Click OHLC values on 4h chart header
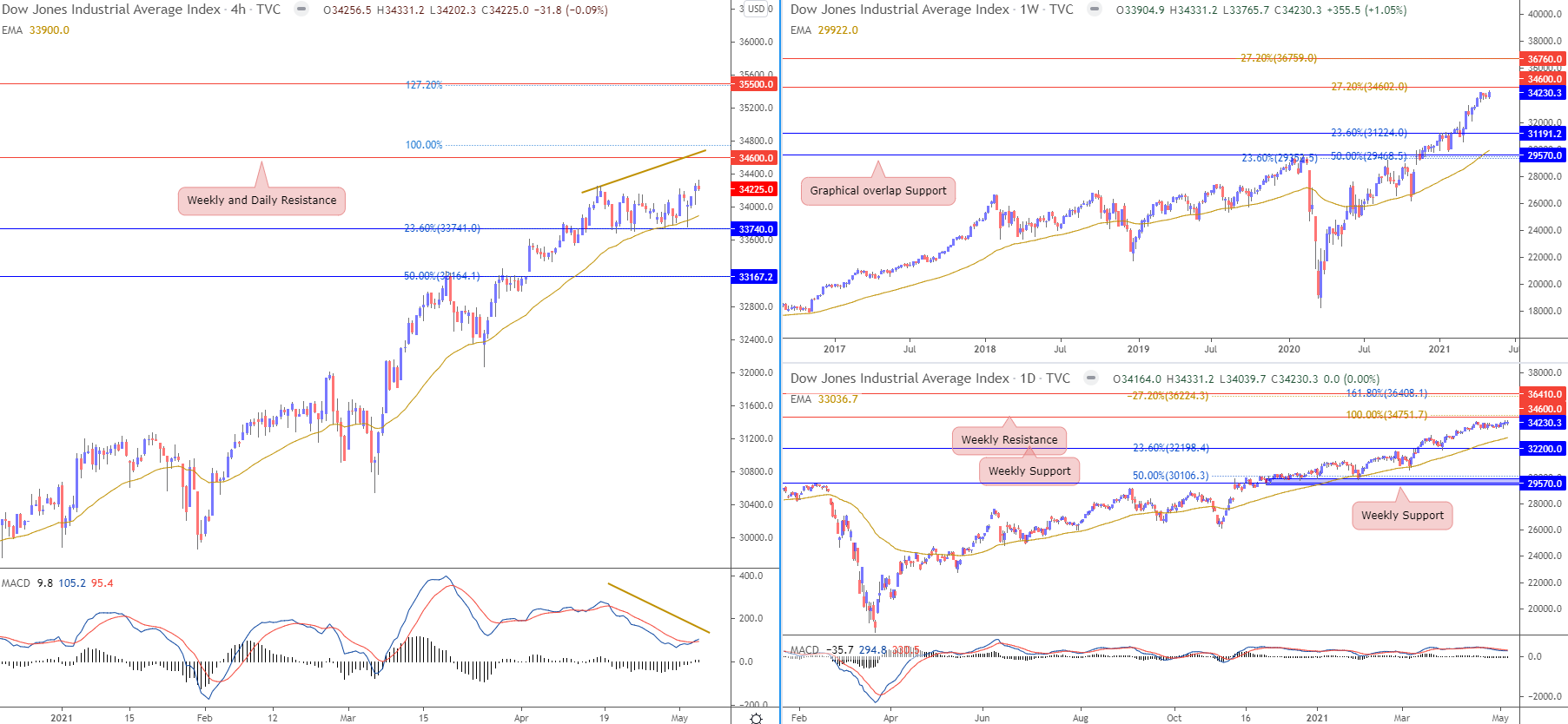 click(x=465, y=10)
